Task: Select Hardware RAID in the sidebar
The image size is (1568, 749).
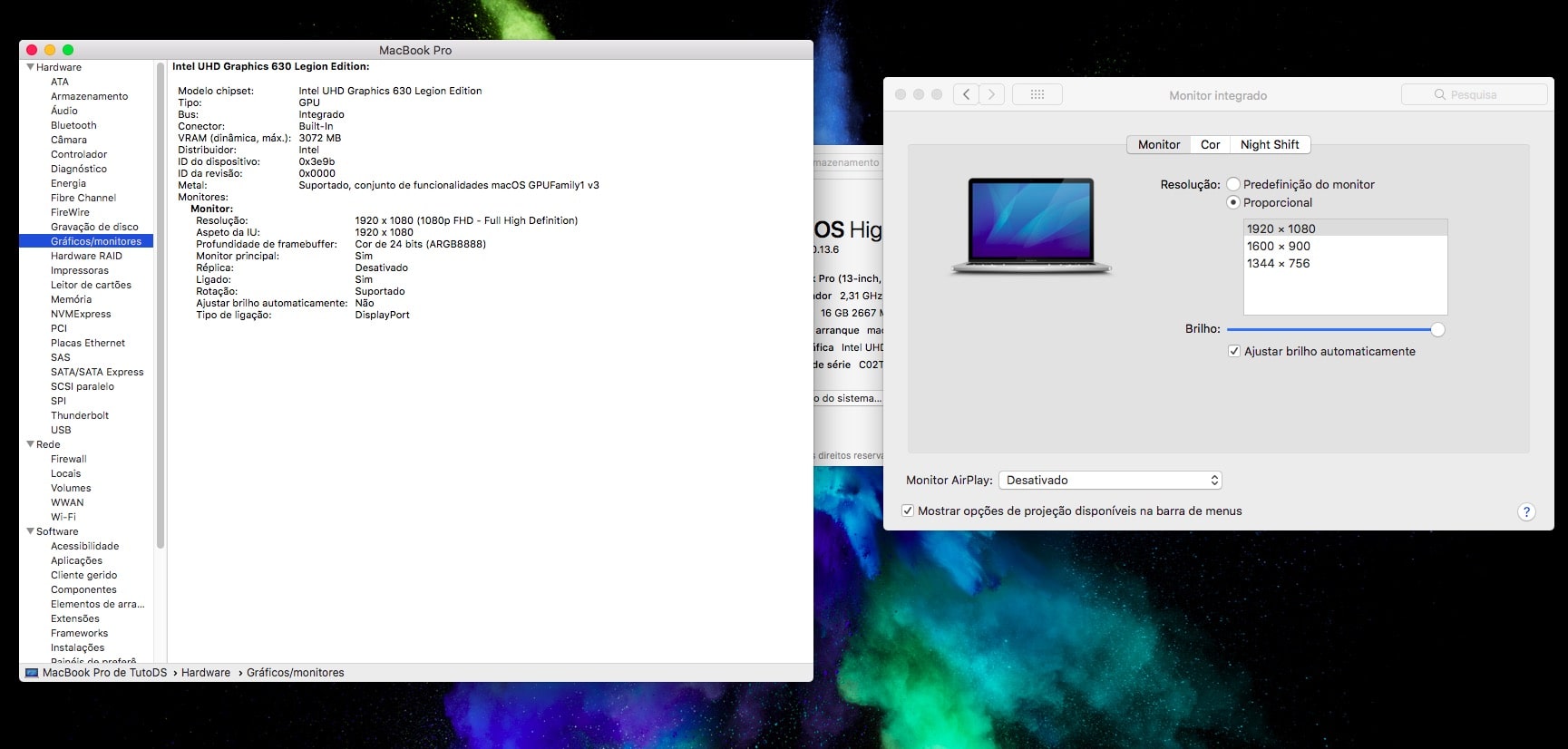Action: (x=86, y=256)
